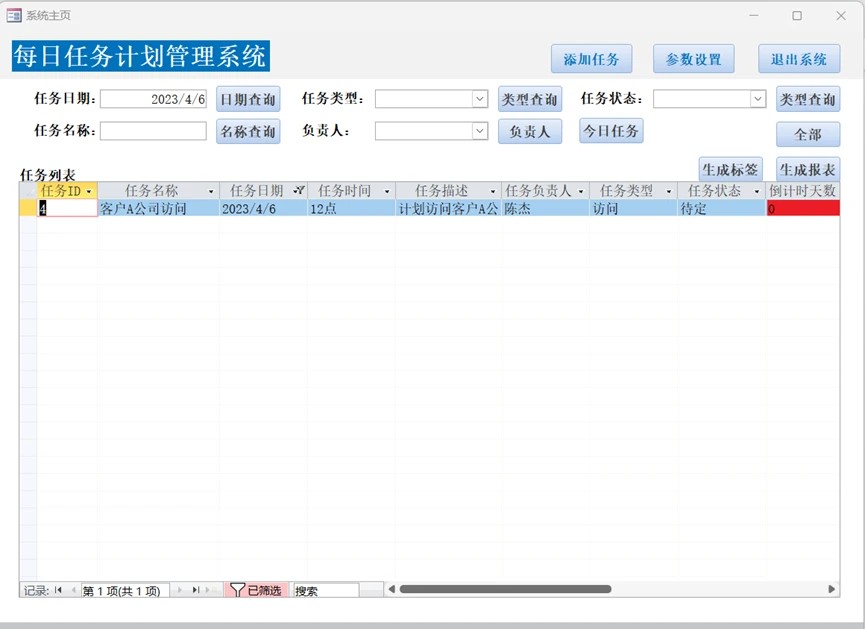Open 任务状态 combo box dropdown

(758, 99)
